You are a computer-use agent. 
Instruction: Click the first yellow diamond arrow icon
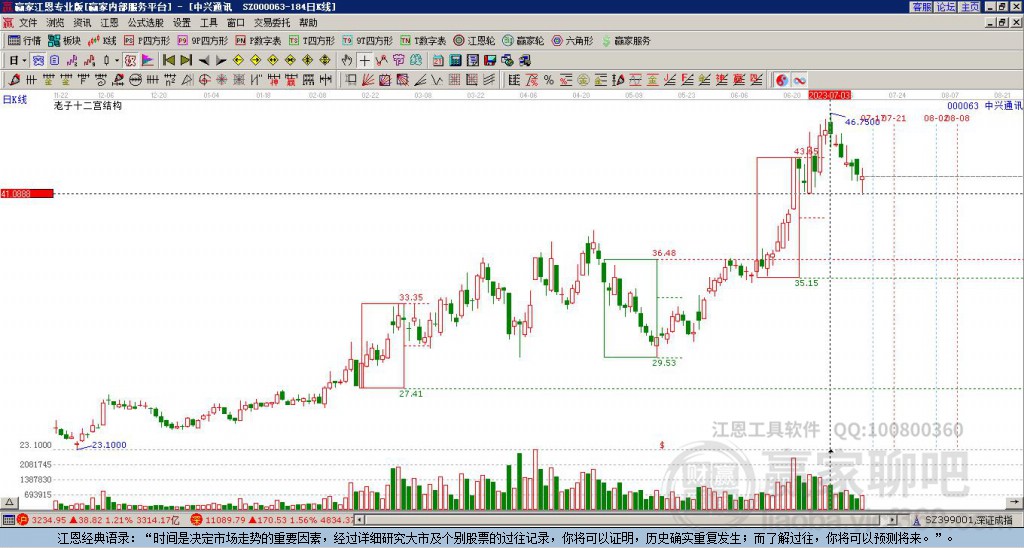[x=238, y=61]
